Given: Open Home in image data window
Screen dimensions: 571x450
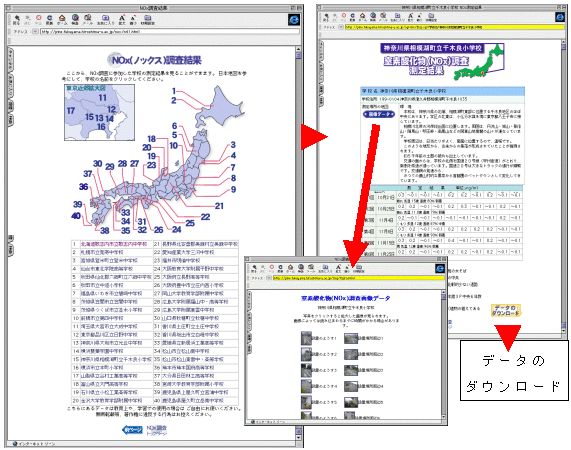Looking at the screenshot, I should click(x=290, y=269).
